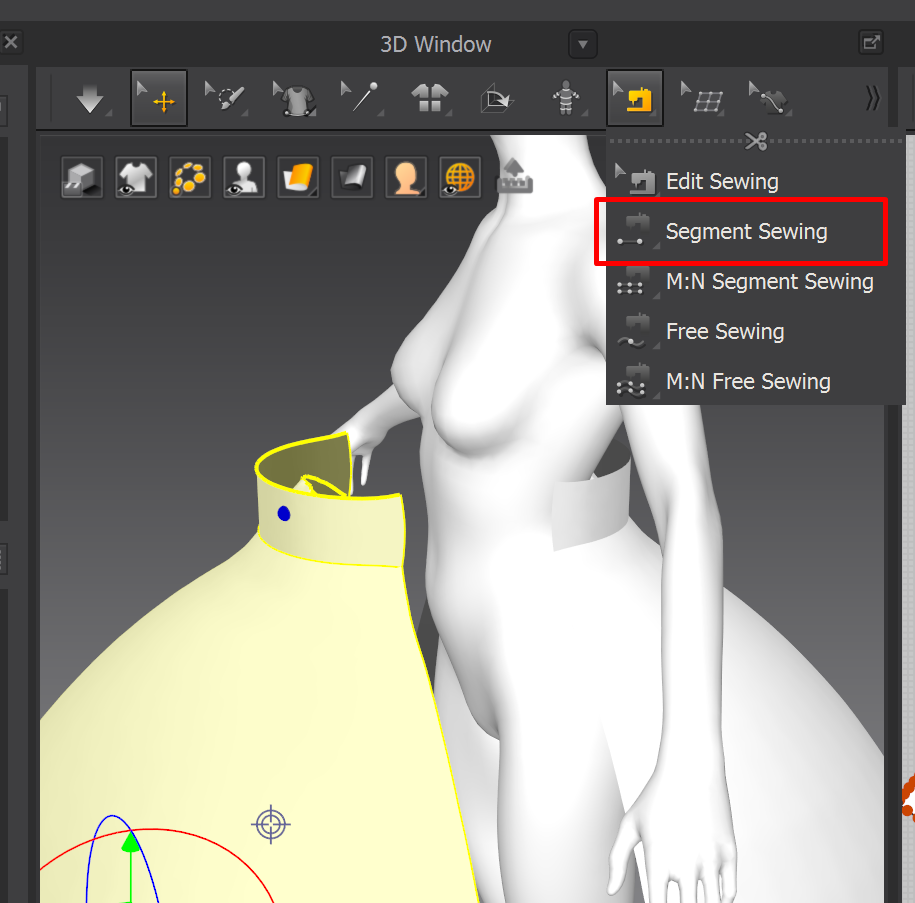Click the Simulate down-arrow tool
This screenshot has height=903, width=915.
tap(90, 98)
